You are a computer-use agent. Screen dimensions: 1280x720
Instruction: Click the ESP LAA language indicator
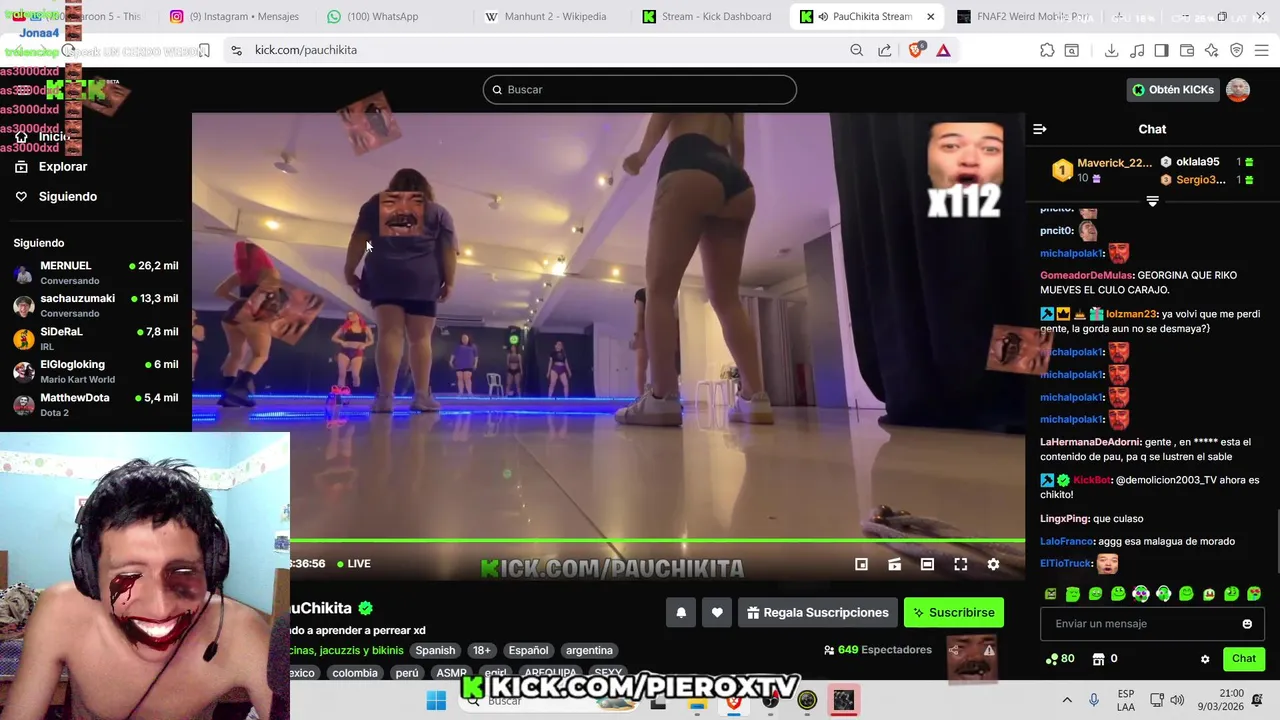point(1126,700)
